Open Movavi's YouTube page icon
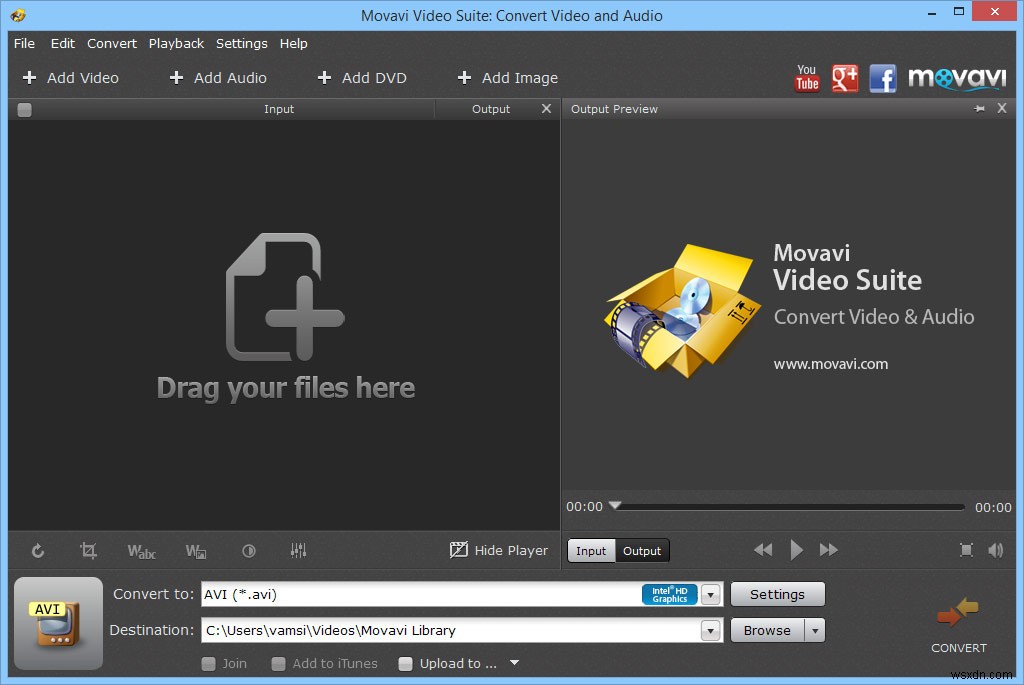1024x685 pixels. tap(807, 77)
